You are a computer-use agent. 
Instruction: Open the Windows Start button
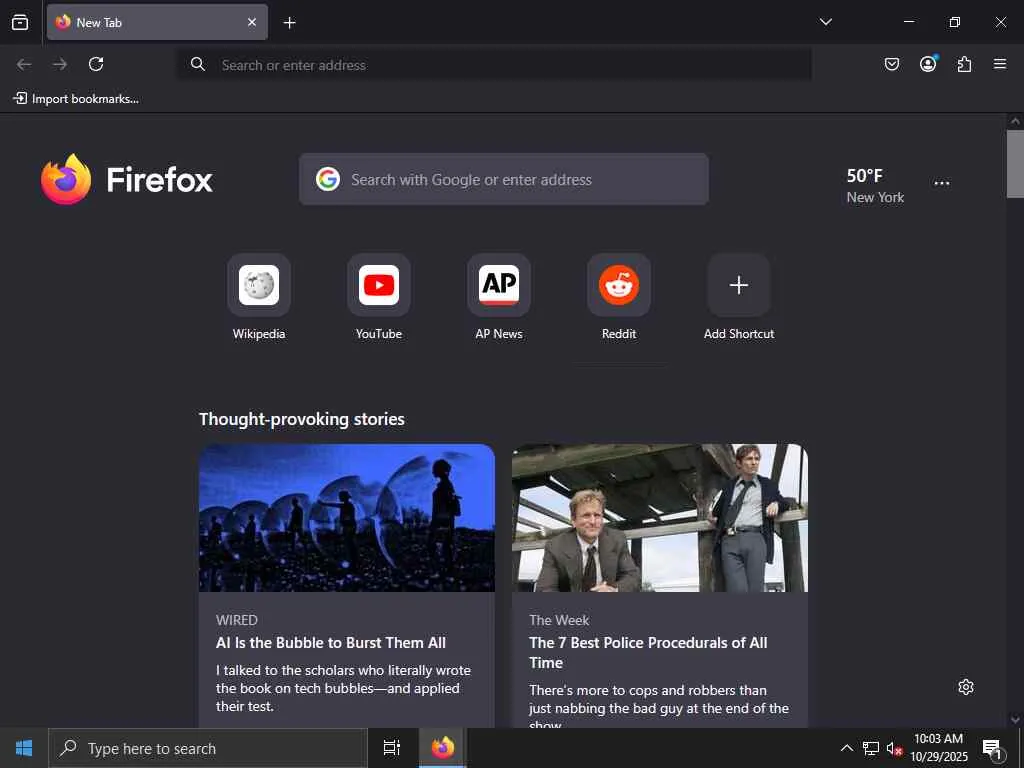pyautogui.click(x=24, y=748)
